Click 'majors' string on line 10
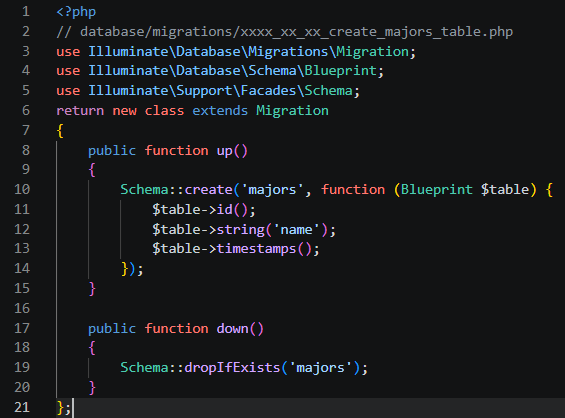 tap(272, 190)
